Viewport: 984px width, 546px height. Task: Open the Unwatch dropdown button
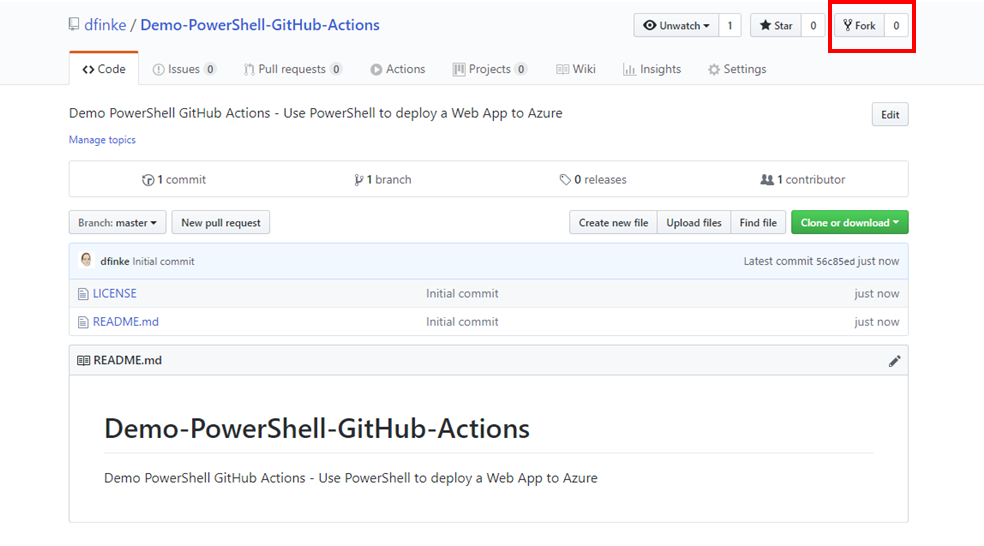(676, 26)
